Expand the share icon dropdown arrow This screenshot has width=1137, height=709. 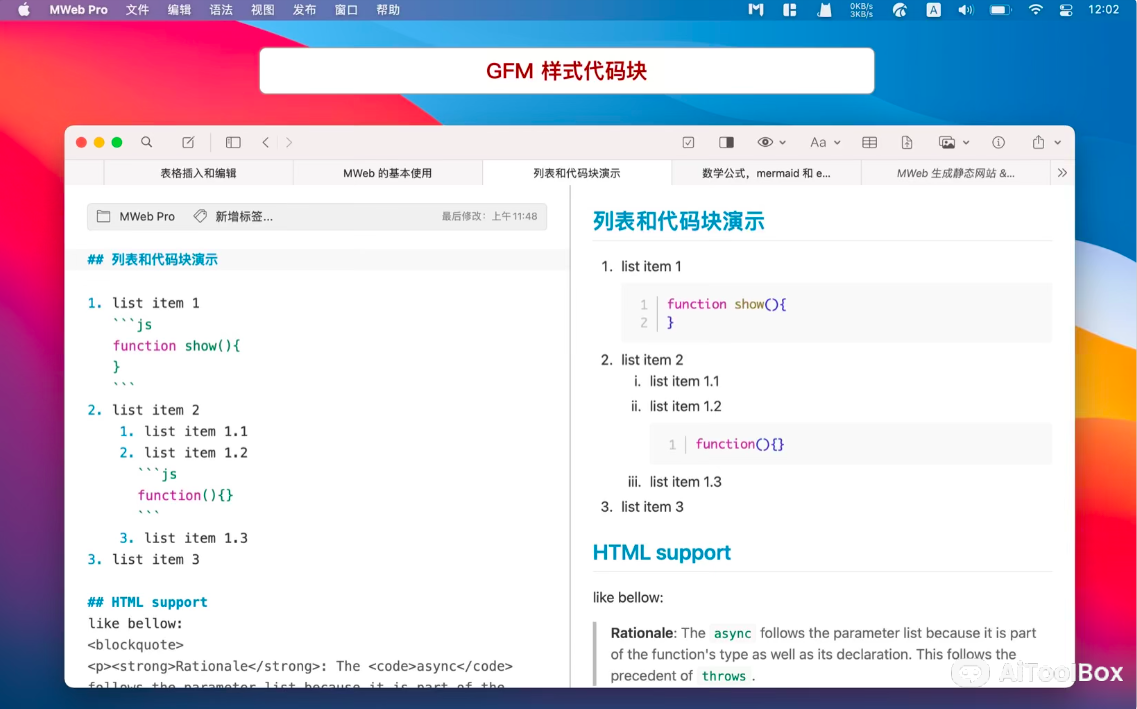click(1058, 143)
